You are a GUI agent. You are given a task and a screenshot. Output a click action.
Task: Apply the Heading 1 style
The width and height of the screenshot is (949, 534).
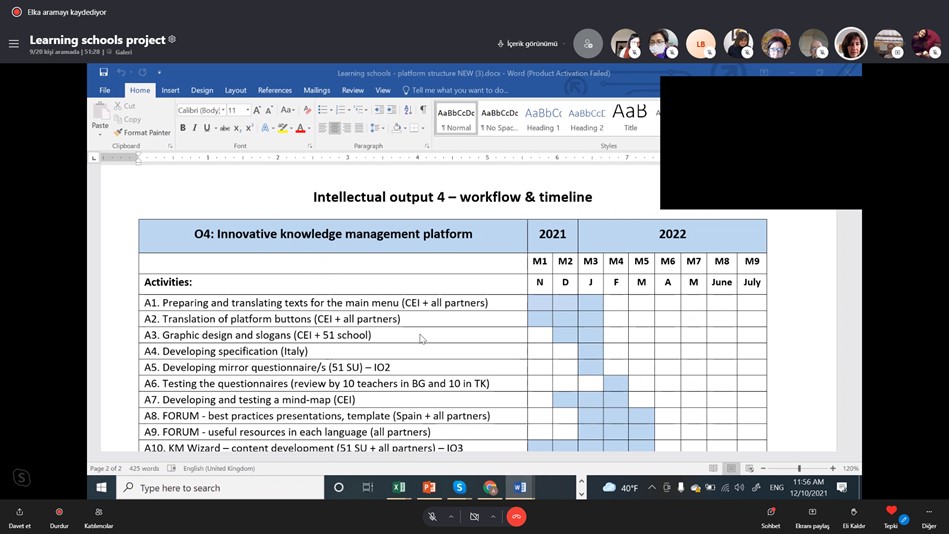[543, 118]
